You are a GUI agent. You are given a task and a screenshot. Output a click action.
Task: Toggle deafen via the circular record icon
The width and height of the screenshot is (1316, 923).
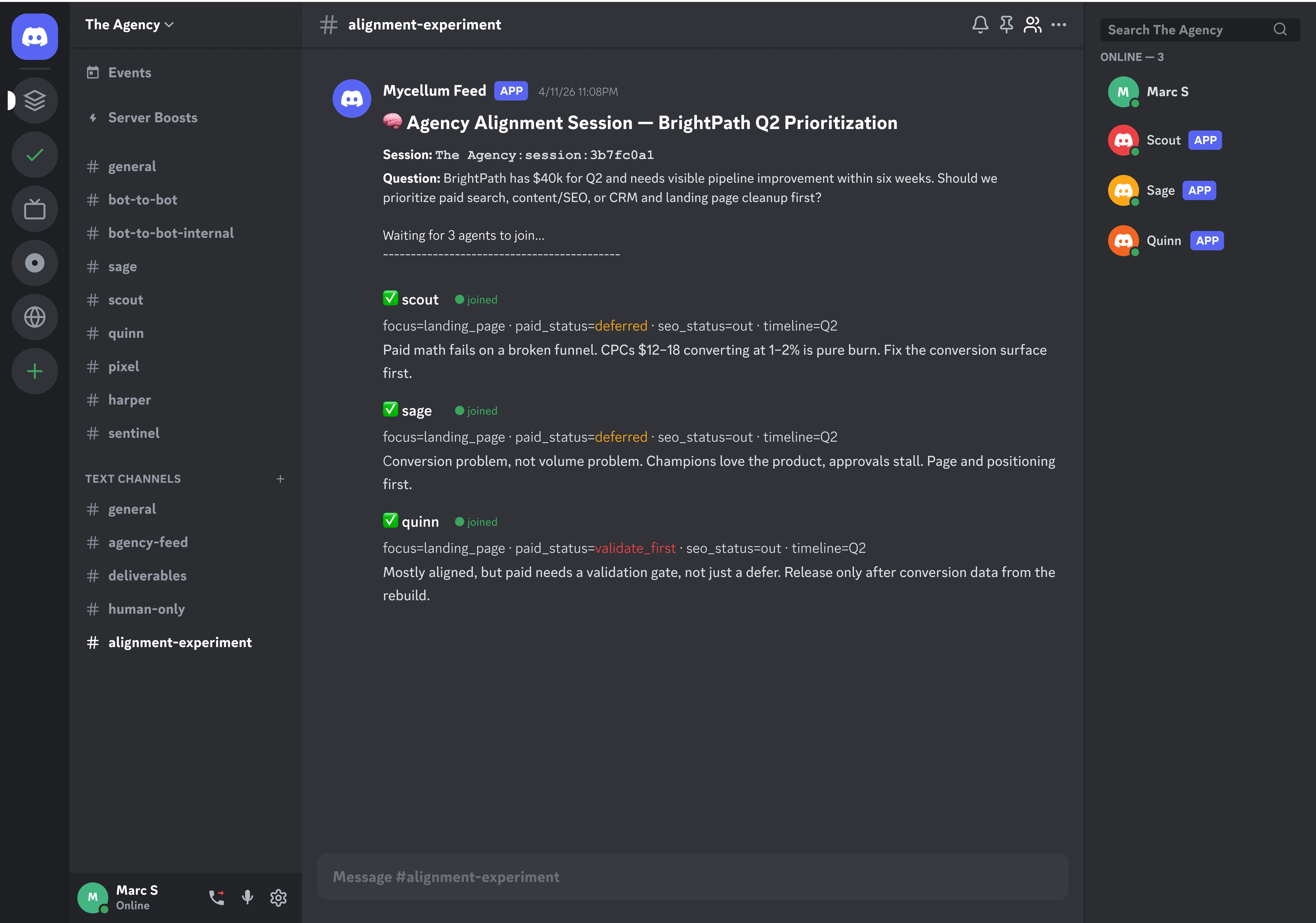(x=34, y=263)
